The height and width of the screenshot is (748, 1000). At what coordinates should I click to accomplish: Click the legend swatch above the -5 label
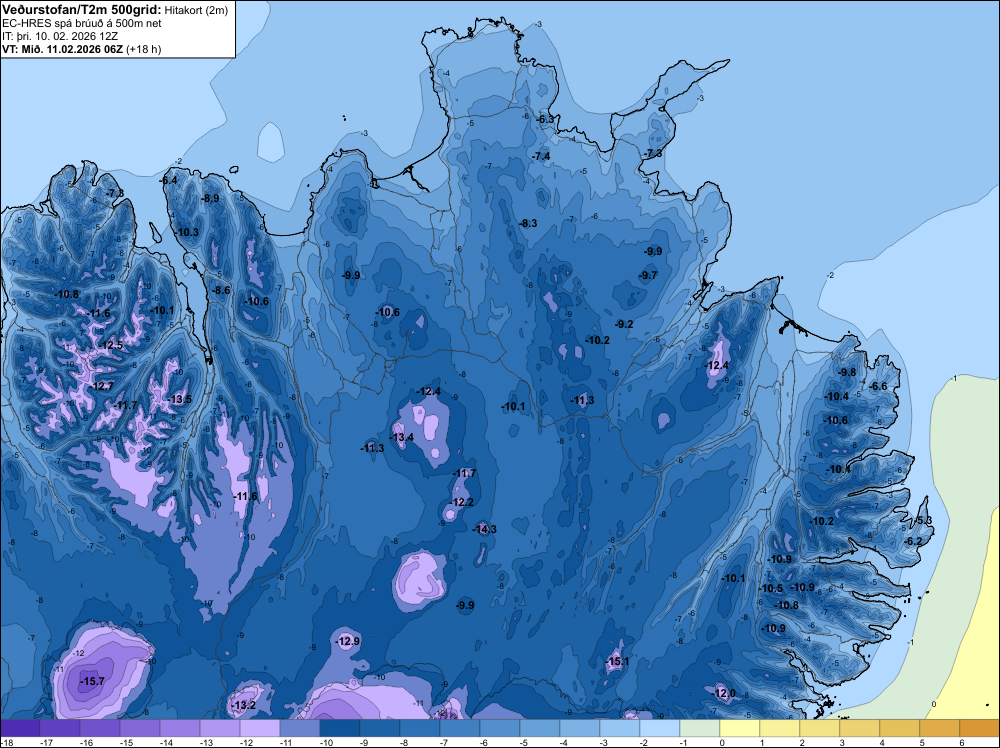(x=540, y=728)
